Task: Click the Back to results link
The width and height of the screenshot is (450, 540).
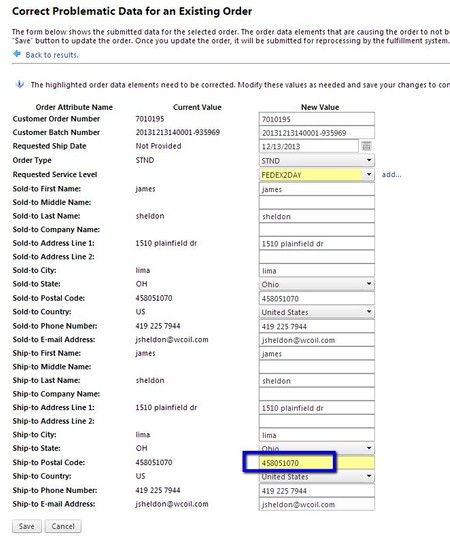Action: coord(52,55)
